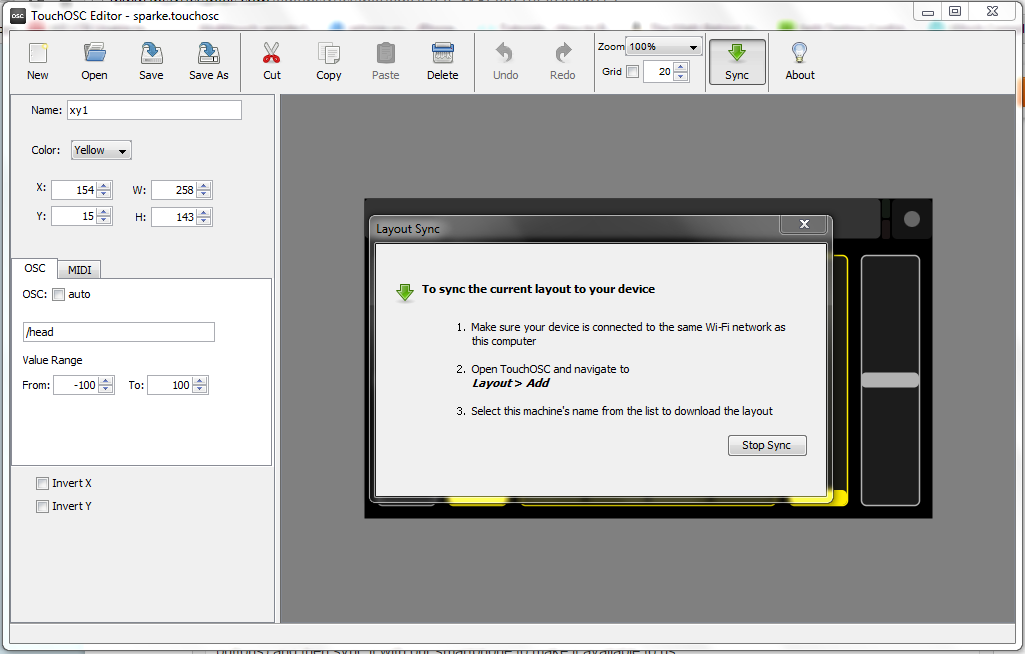1025x654 pixels.
Task: Click the Stop Sync button
Action: click(767, 445)
